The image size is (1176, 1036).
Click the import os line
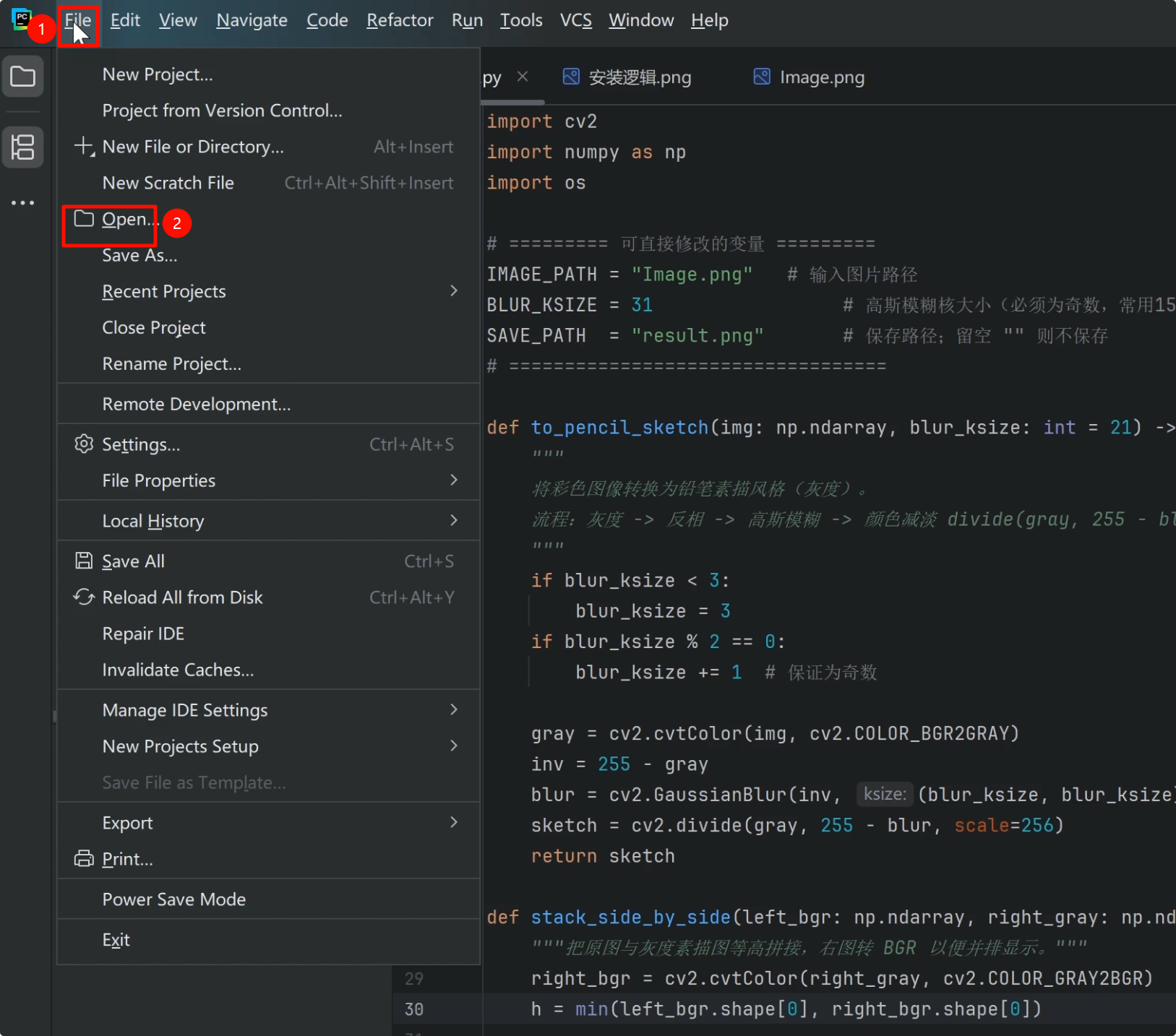pos(536,183)
